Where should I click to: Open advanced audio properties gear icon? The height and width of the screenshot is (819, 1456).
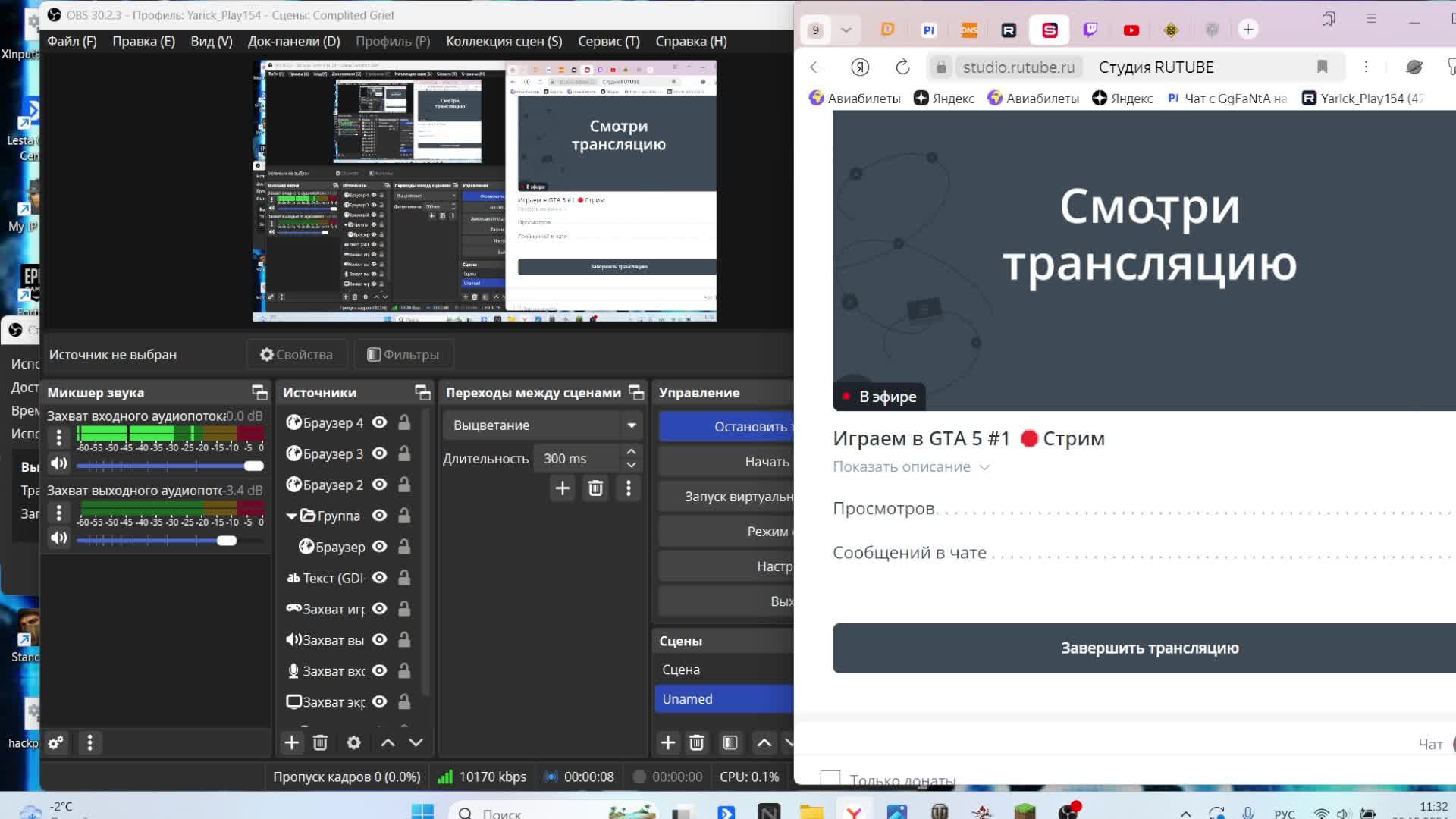[56, 742]
